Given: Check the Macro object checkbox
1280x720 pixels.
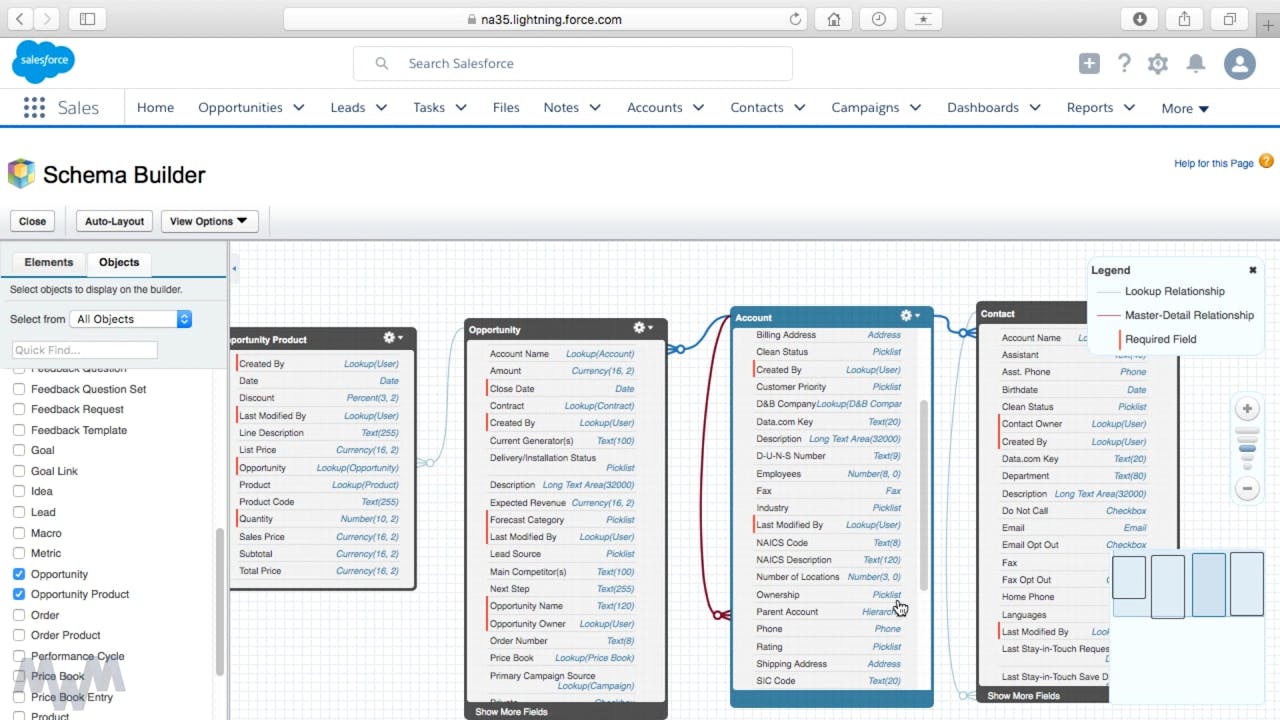Looking at the screenshot, I should [x=19, y=533].
